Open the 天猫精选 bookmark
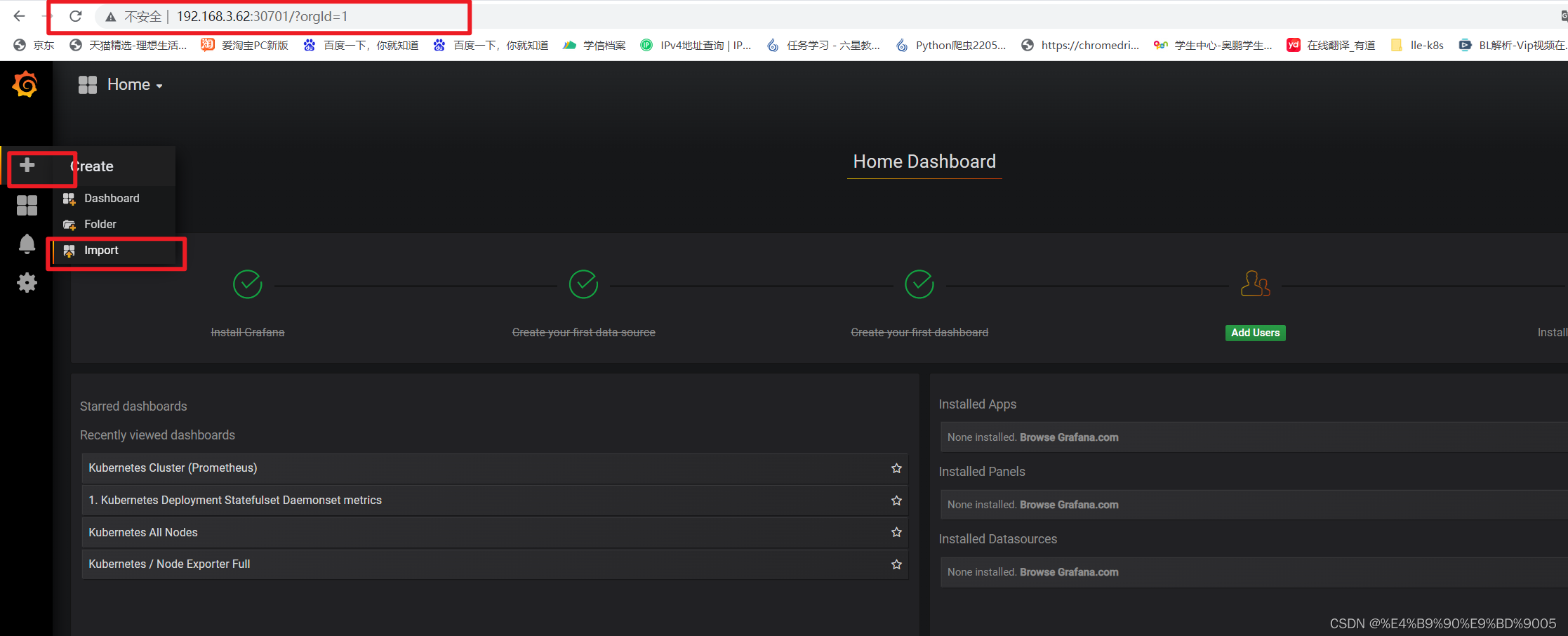Image resolution: width=1568 pixels, height=636 pixels. [128, 45]
